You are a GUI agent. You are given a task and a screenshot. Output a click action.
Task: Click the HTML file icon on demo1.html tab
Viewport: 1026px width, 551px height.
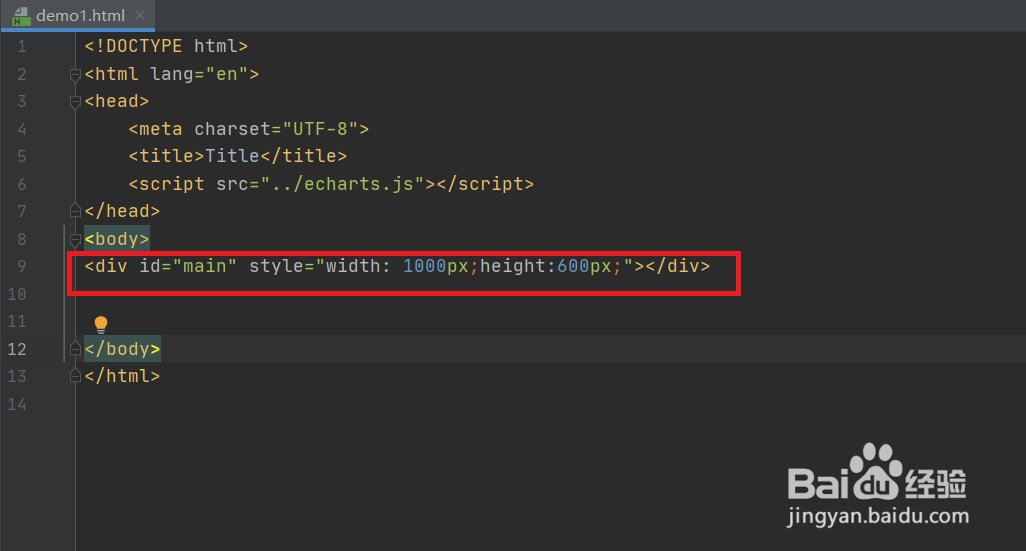[x=21, y=16]
